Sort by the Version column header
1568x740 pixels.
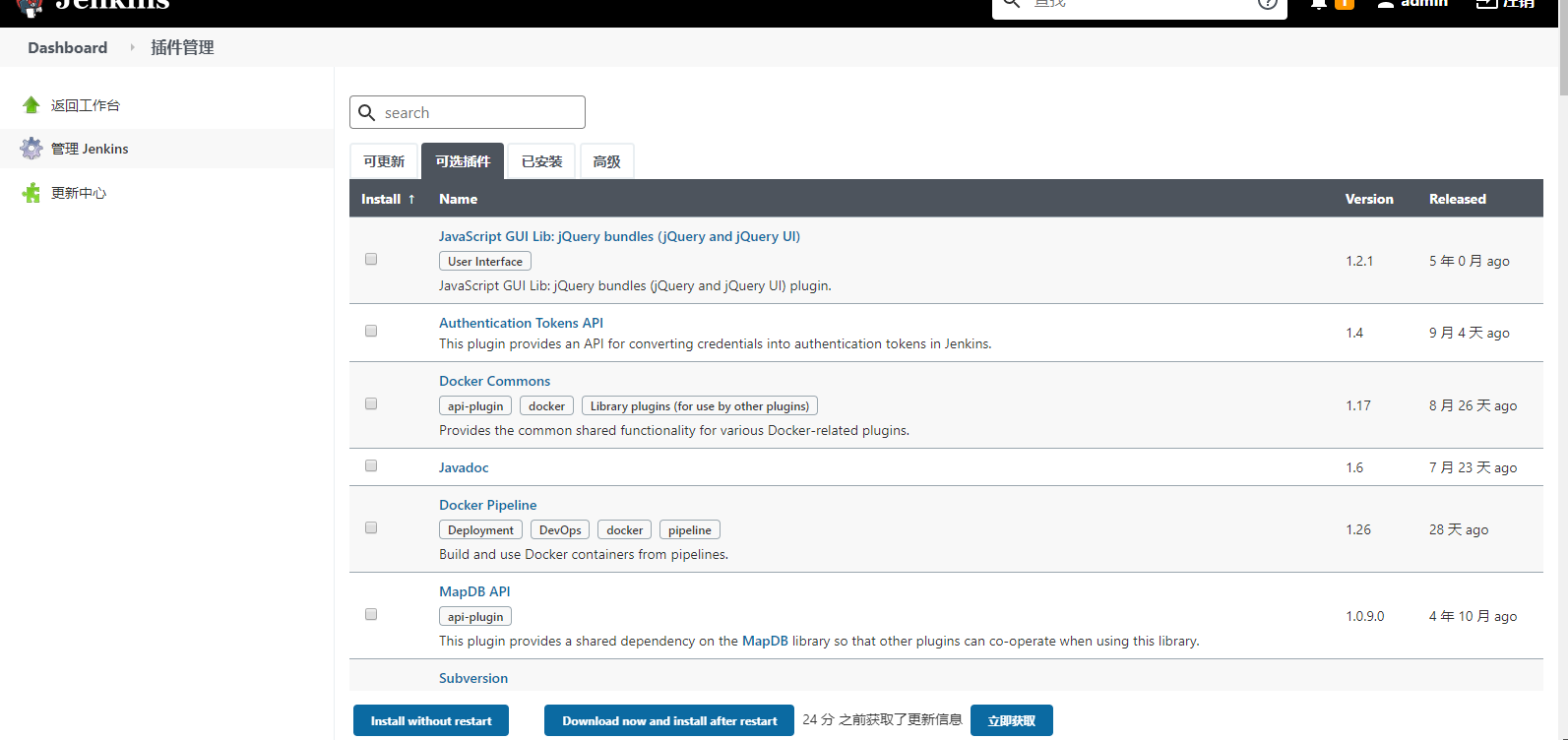pyautogui.click(x=1369, y=199)
